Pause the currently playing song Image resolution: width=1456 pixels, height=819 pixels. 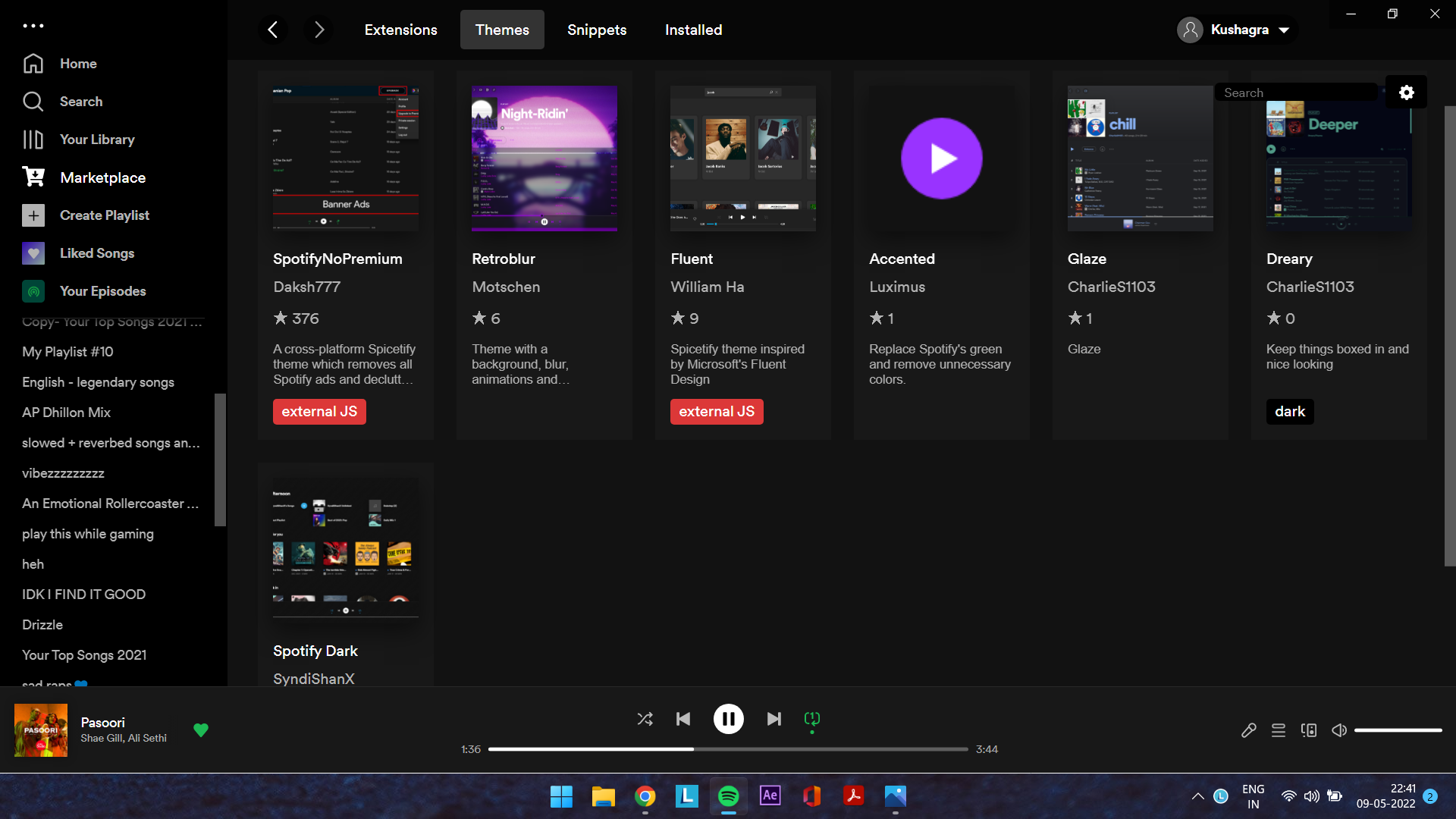click(728, 719)
